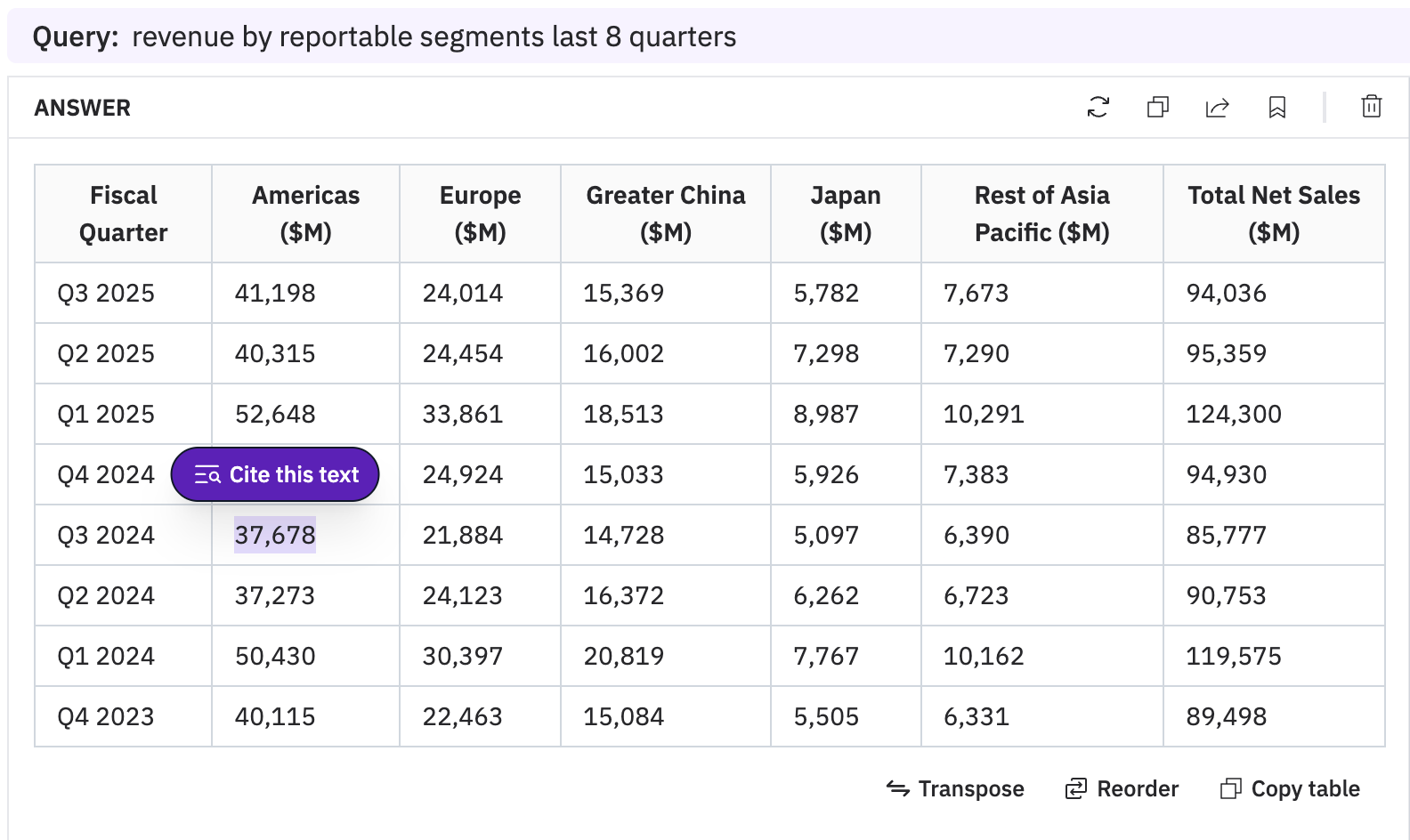Reorder the table columns
Screen dimensions: 1410x840
pos(1122,788)
